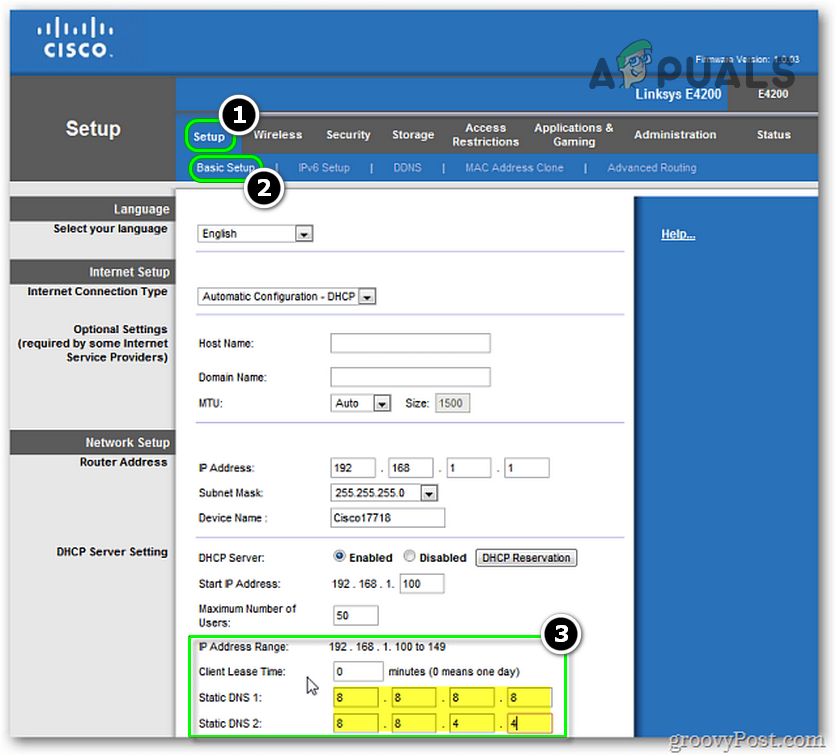836x755 pixels.
Task: Click the DHCP Reservation button
Action: pos(526,558)
